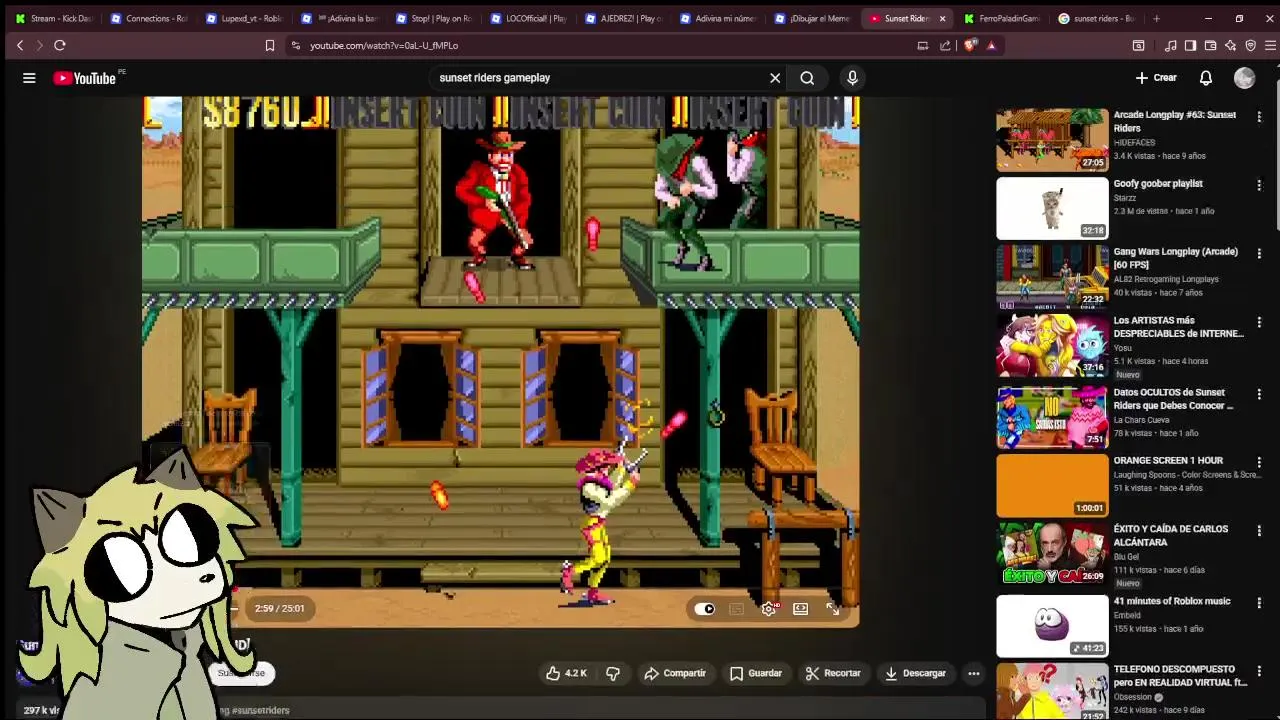Open Gang Wars Longplay (Arcade) title
This screenshot has height=720, width=1280.
tap(1176, 258)
